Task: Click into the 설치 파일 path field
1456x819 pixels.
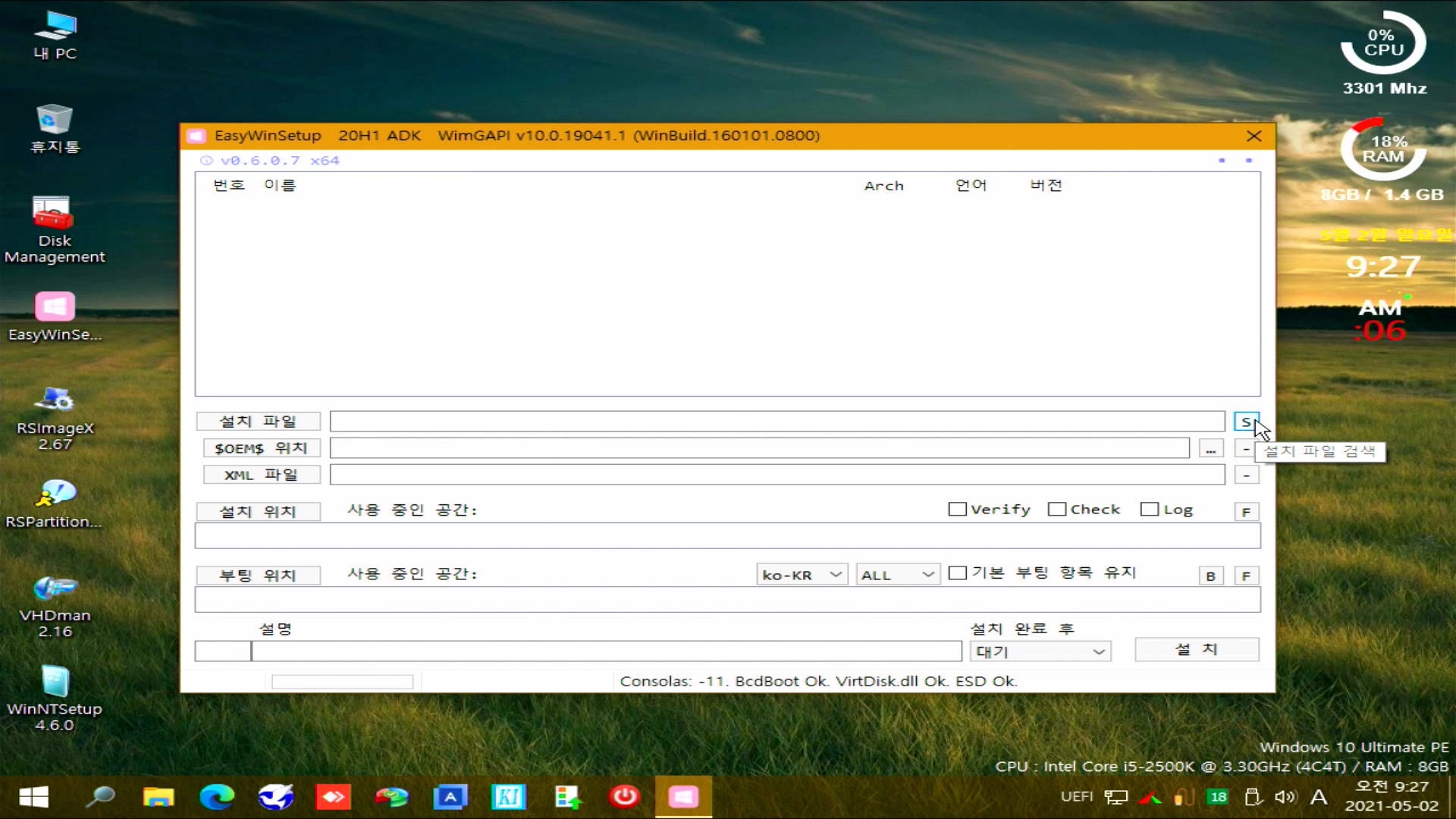Action: coord(777,422)
